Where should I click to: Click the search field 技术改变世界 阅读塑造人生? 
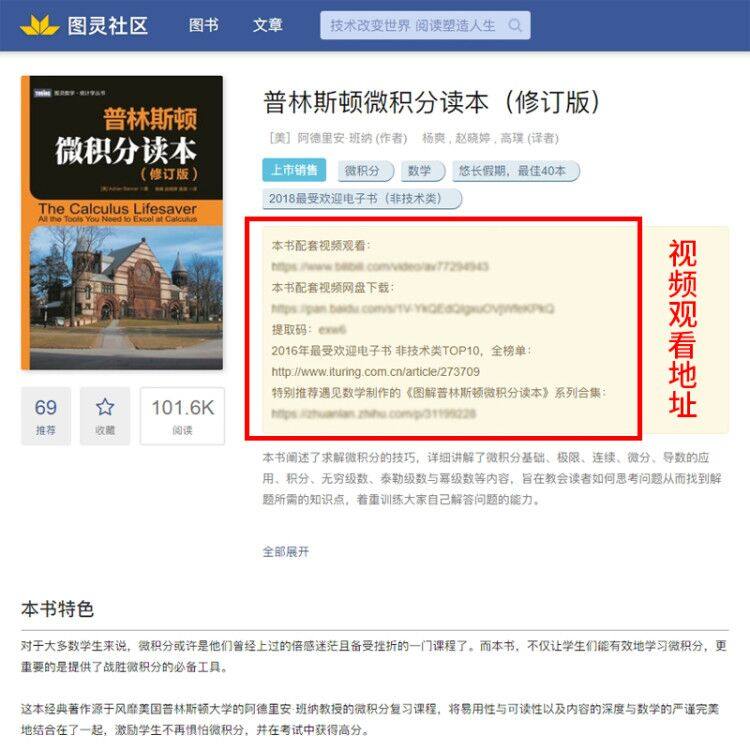(425, 25)
